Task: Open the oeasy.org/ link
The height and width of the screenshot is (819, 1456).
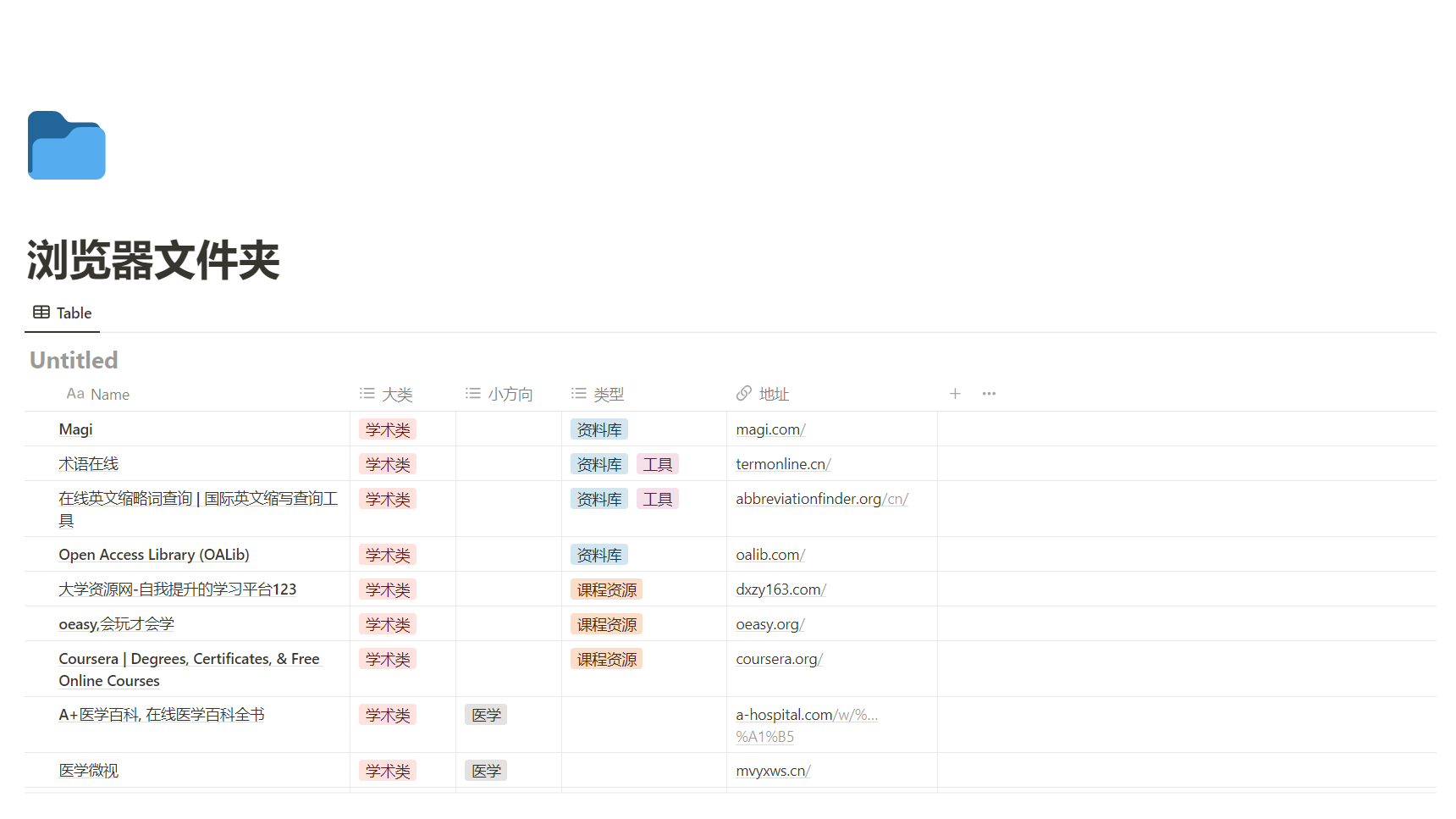Action: tap(769, 624)
